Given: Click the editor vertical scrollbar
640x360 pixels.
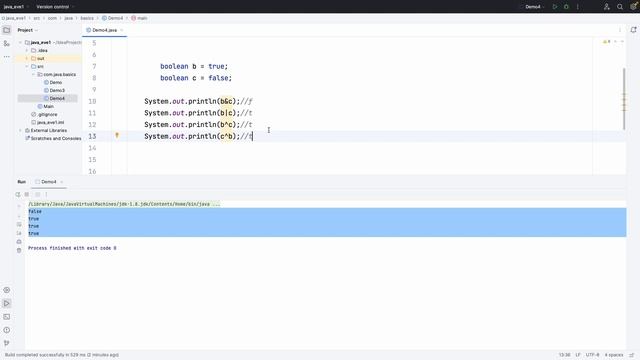Looking at the screenshot, I should pyautogui.click(x=624, y=99).
